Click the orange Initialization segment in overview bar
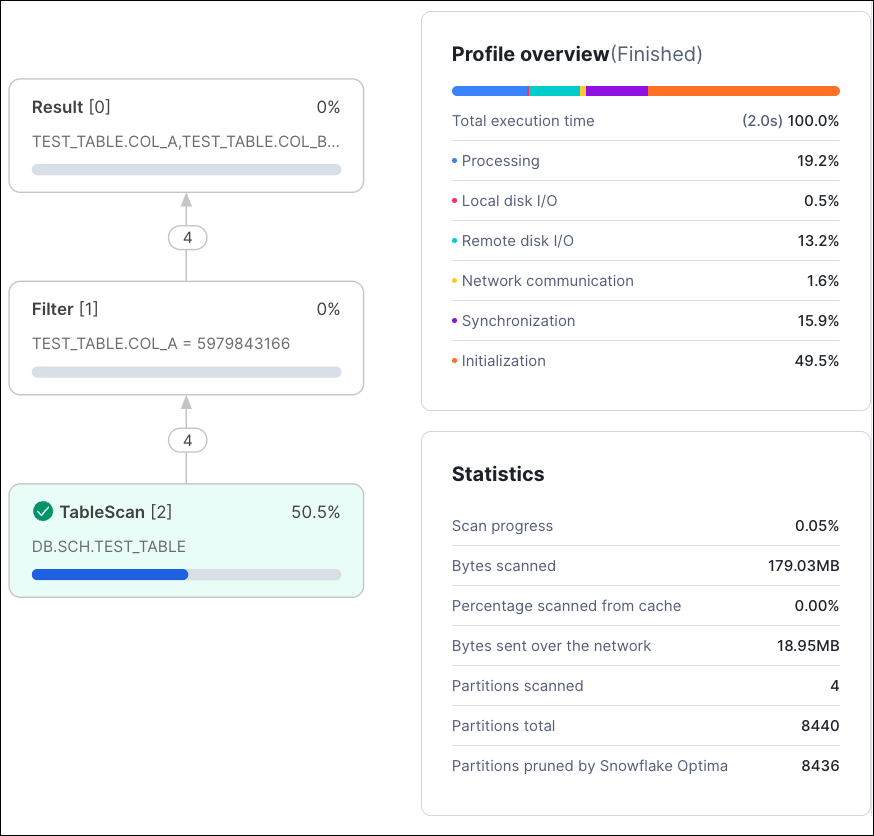 pos(743,91)
